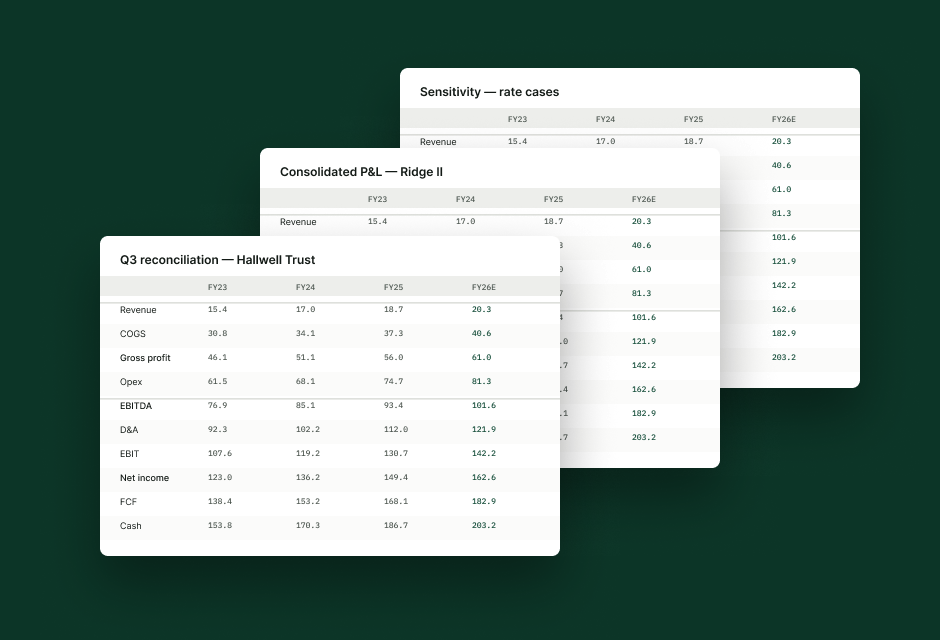Click the Gross profit row label
The width and height of the screenshot is (940, 640).
click(x=145, y=358)
